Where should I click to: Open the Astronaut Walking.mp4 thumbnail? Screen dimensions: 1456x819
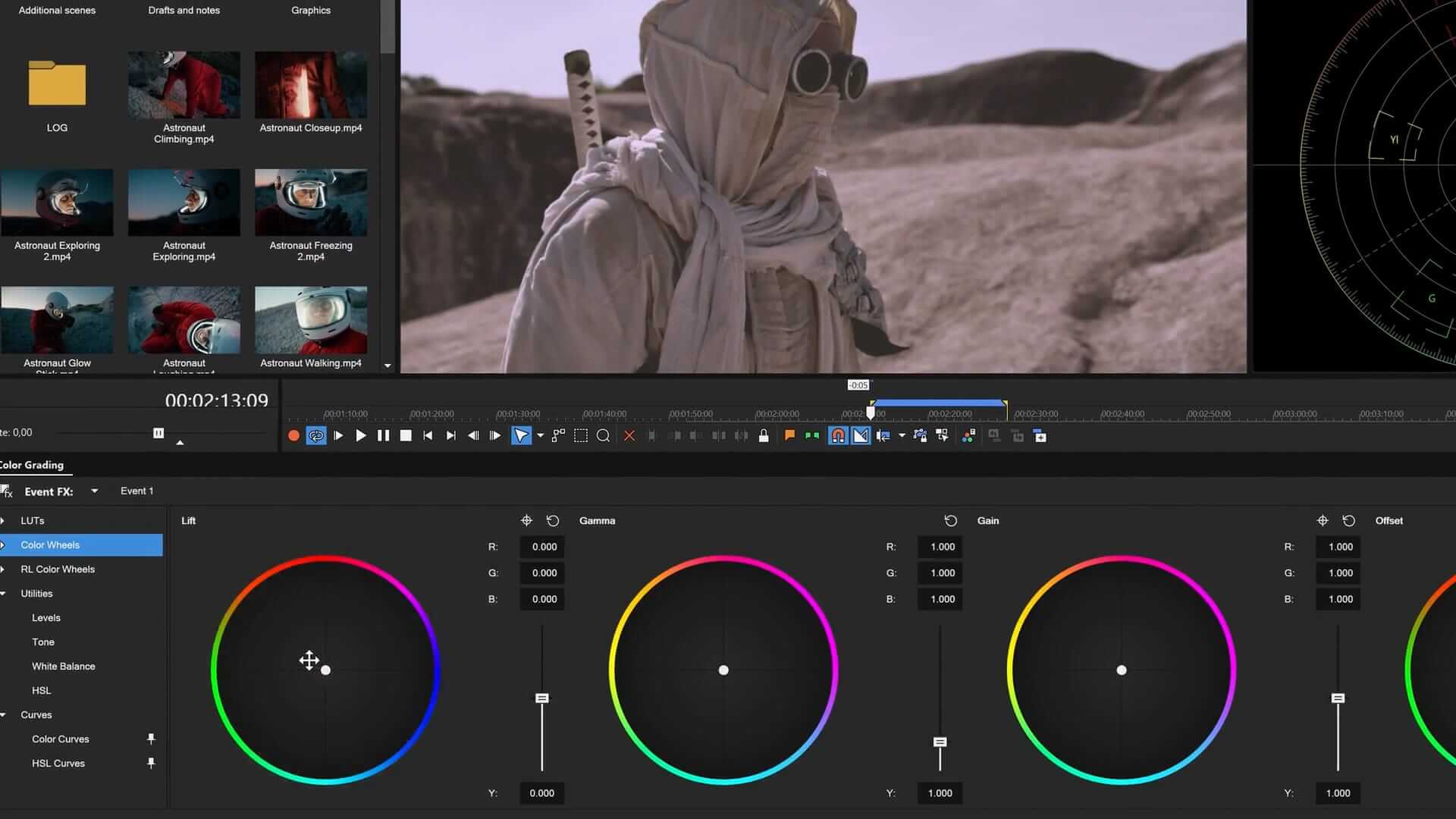310,319
